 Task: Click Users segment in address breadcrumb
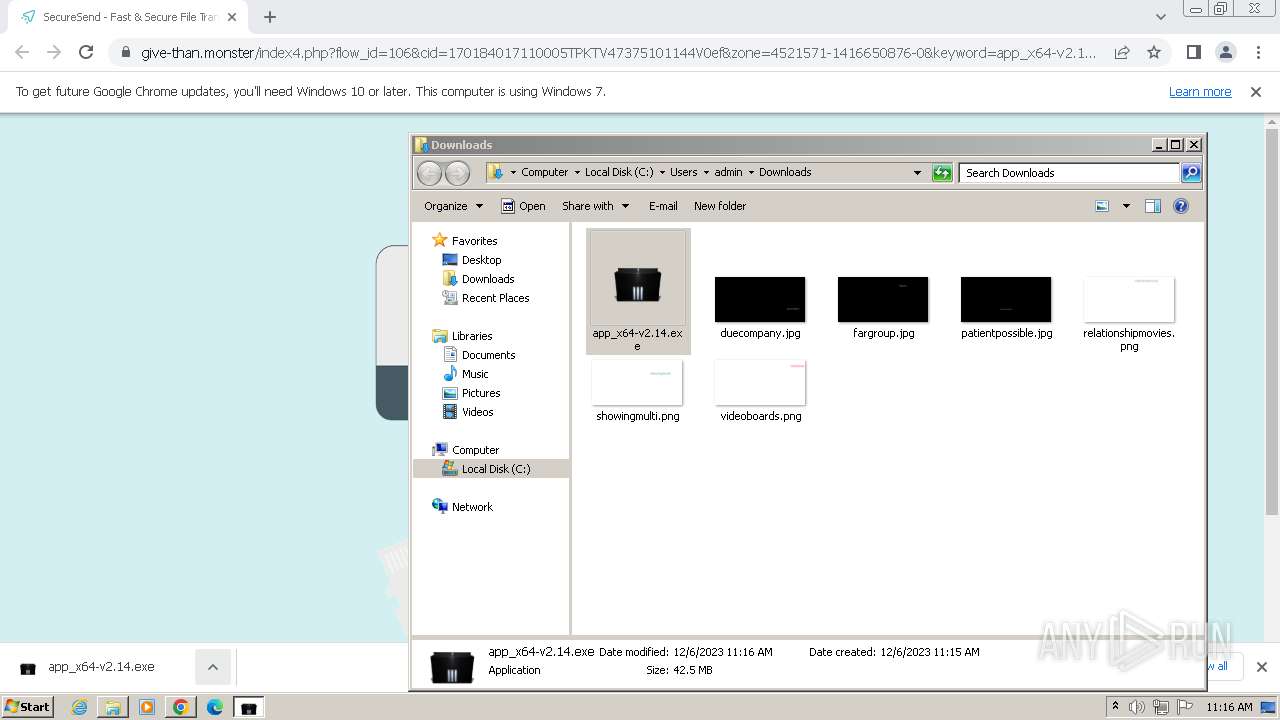(683, 172)
